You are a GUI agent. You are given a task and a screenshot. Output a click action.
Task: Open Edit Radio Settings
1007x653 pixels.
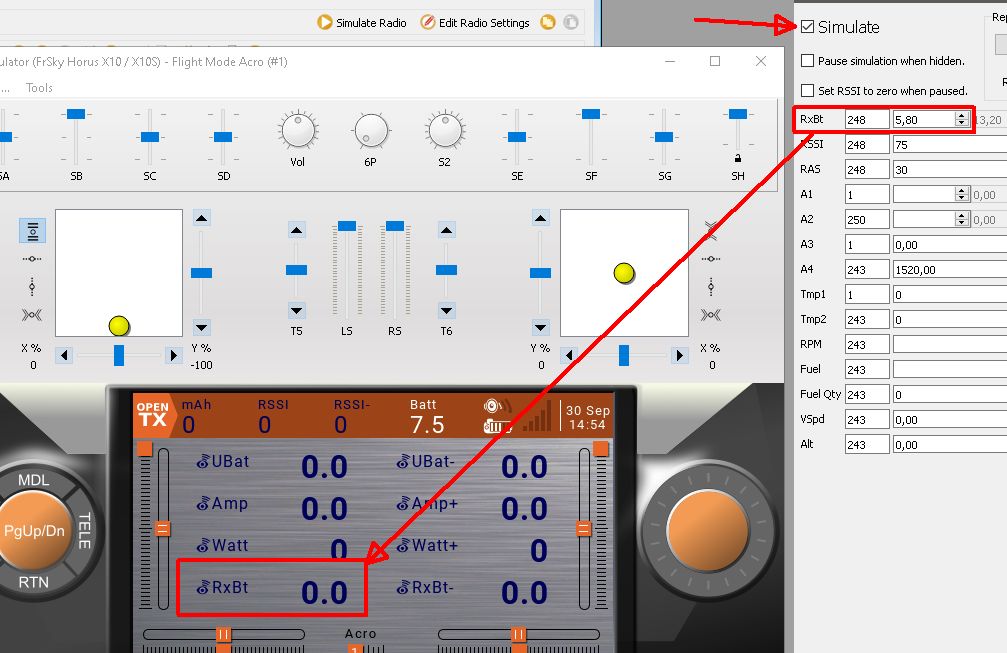pos(475,22)
